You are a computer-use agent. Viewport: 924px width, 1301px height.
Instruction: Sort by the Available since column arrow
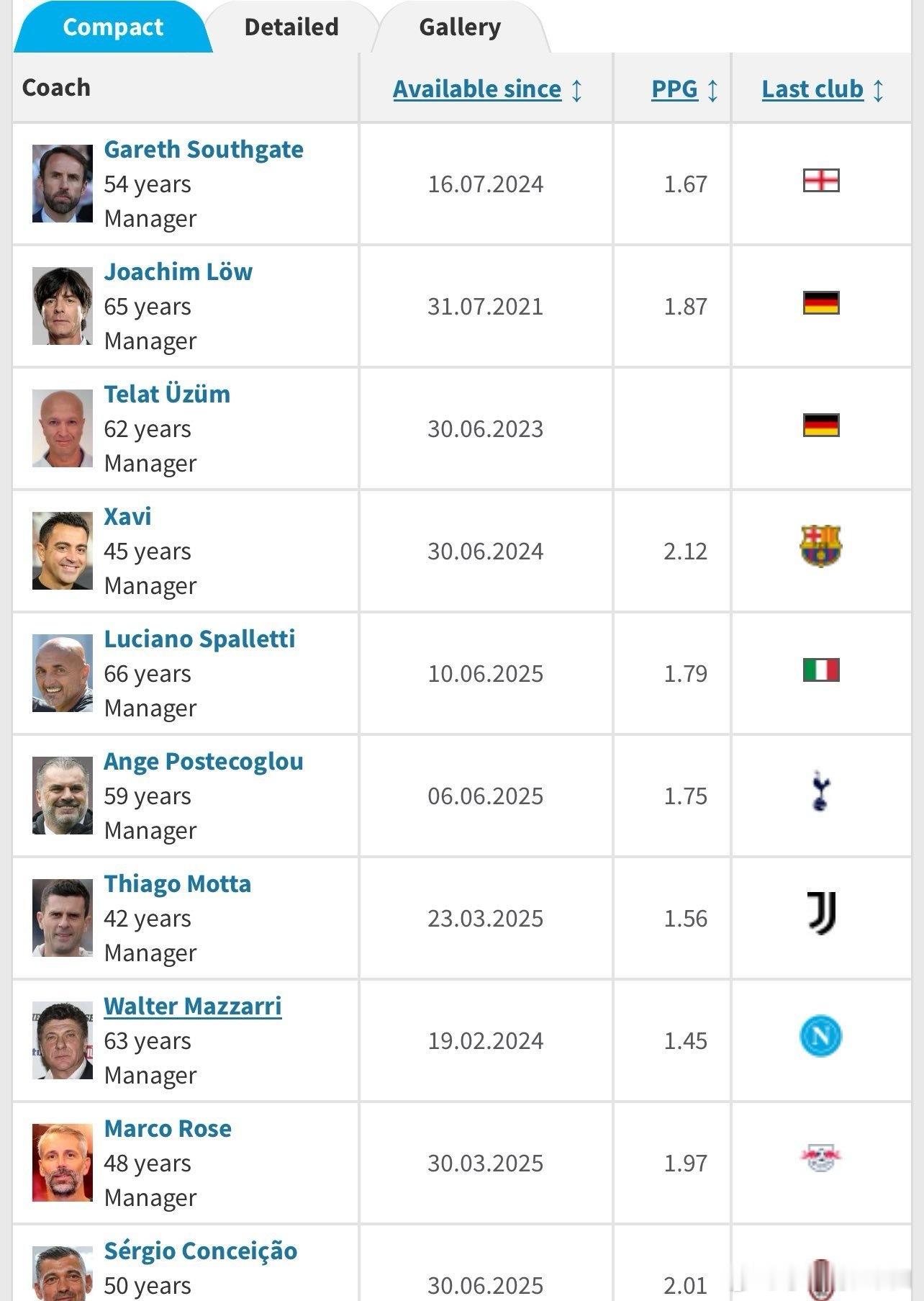click(576, 90)
